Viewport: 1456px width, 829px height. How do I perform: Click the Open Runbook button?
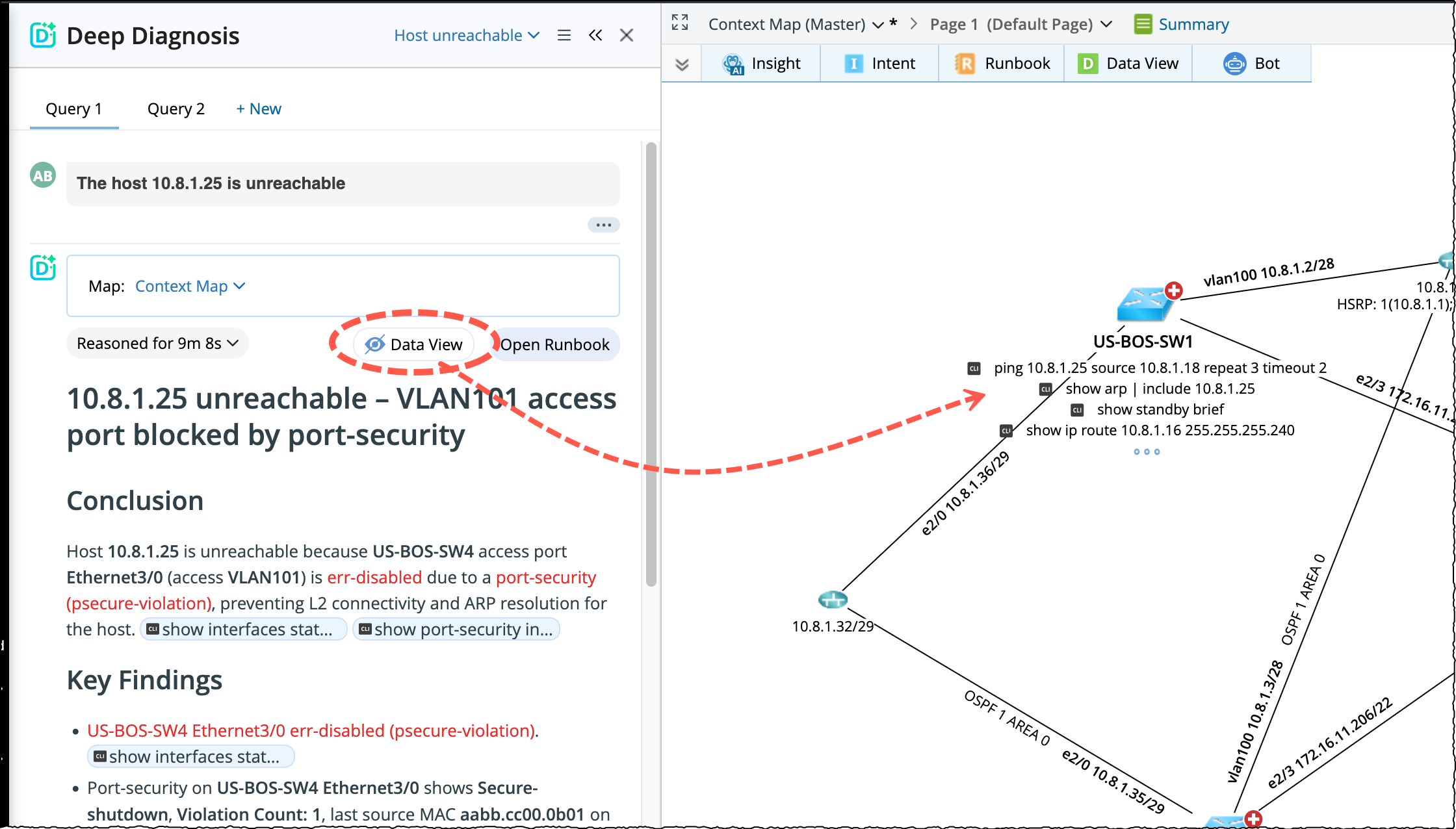pyautogui.click(x=554, y=344)
